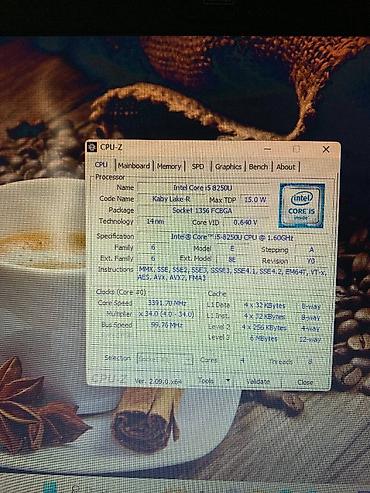Click the Level 2 4 x 256 KBytes value
Image resolution: width=370 pixels, height=493 pixels.
265,327
